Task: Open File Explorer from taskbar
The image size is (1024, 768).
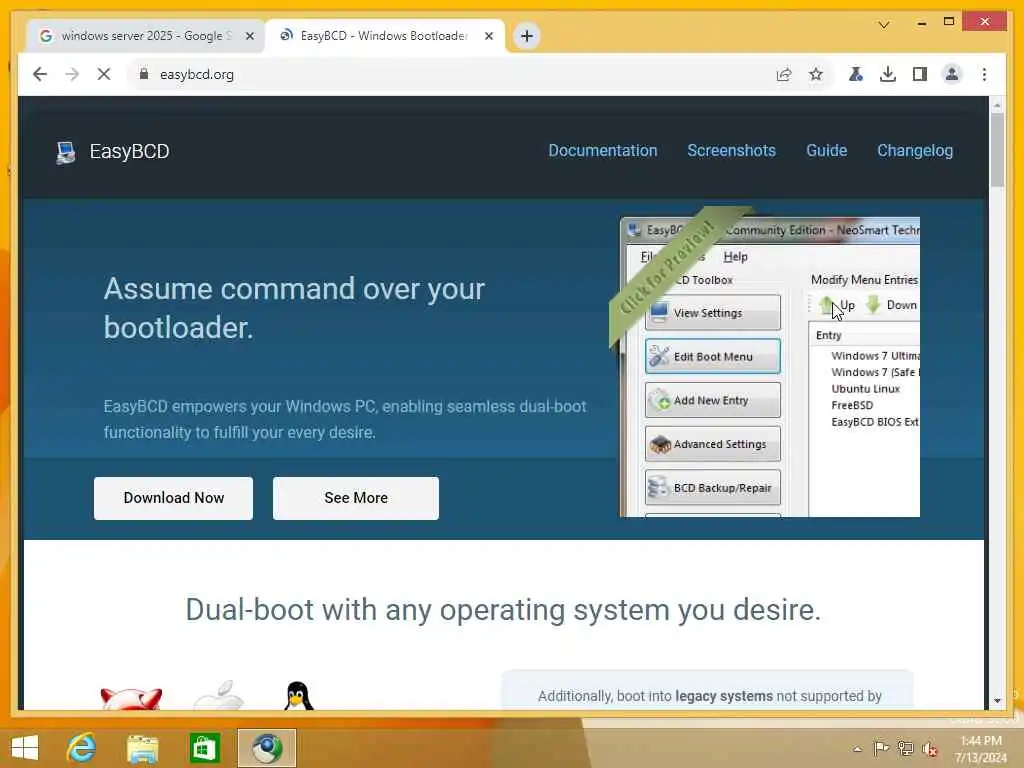Action: click(x=142, y=748)
